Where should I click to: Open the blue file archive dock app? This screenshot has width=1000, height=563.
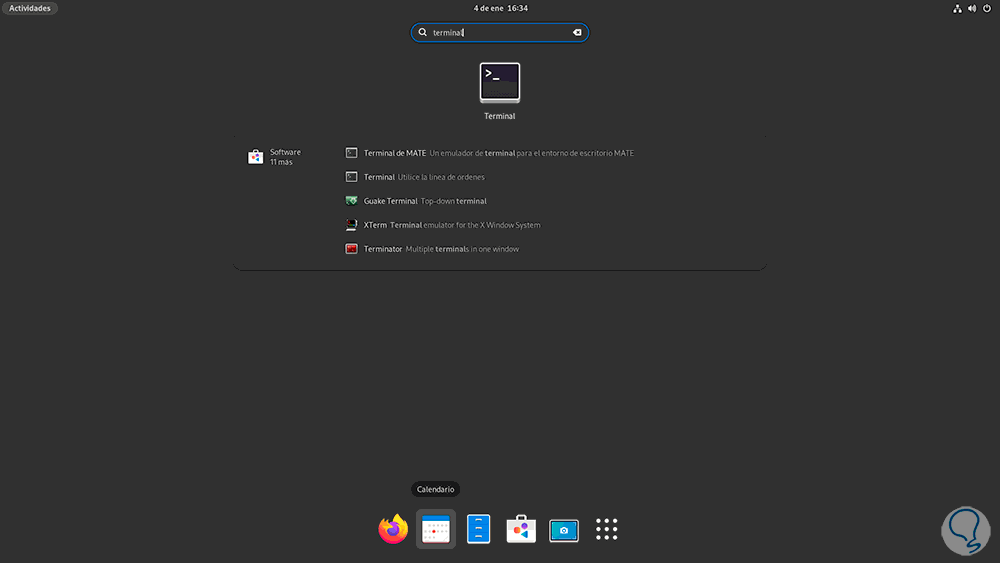(x=478, y=529)
